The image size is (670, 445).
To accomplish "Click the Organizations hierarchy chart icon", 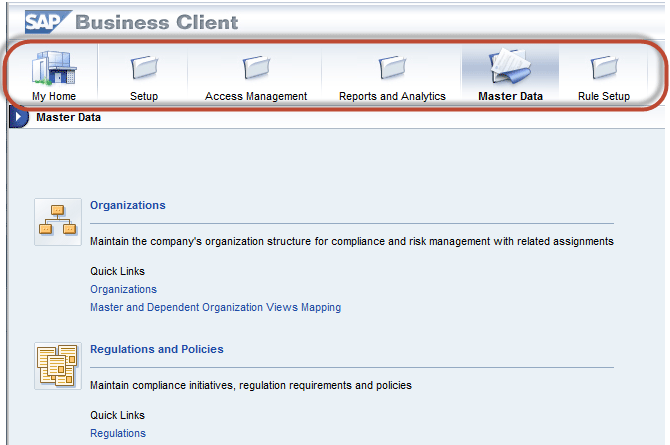I will pos(58,221).
